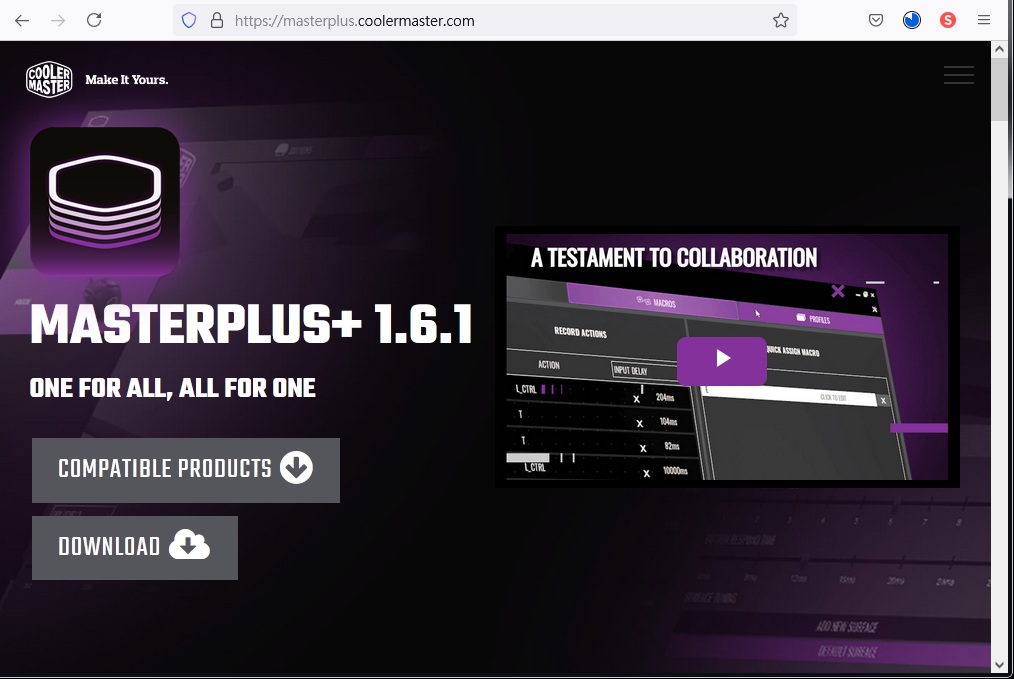Open the site hamburger navigation menu

959,75
